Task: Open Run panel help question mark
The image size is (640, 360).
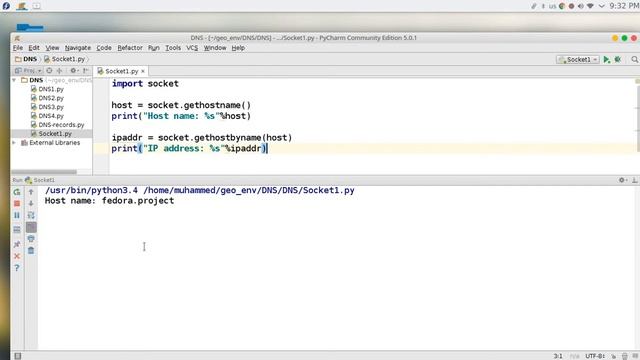Action: [x=17, y=268]
